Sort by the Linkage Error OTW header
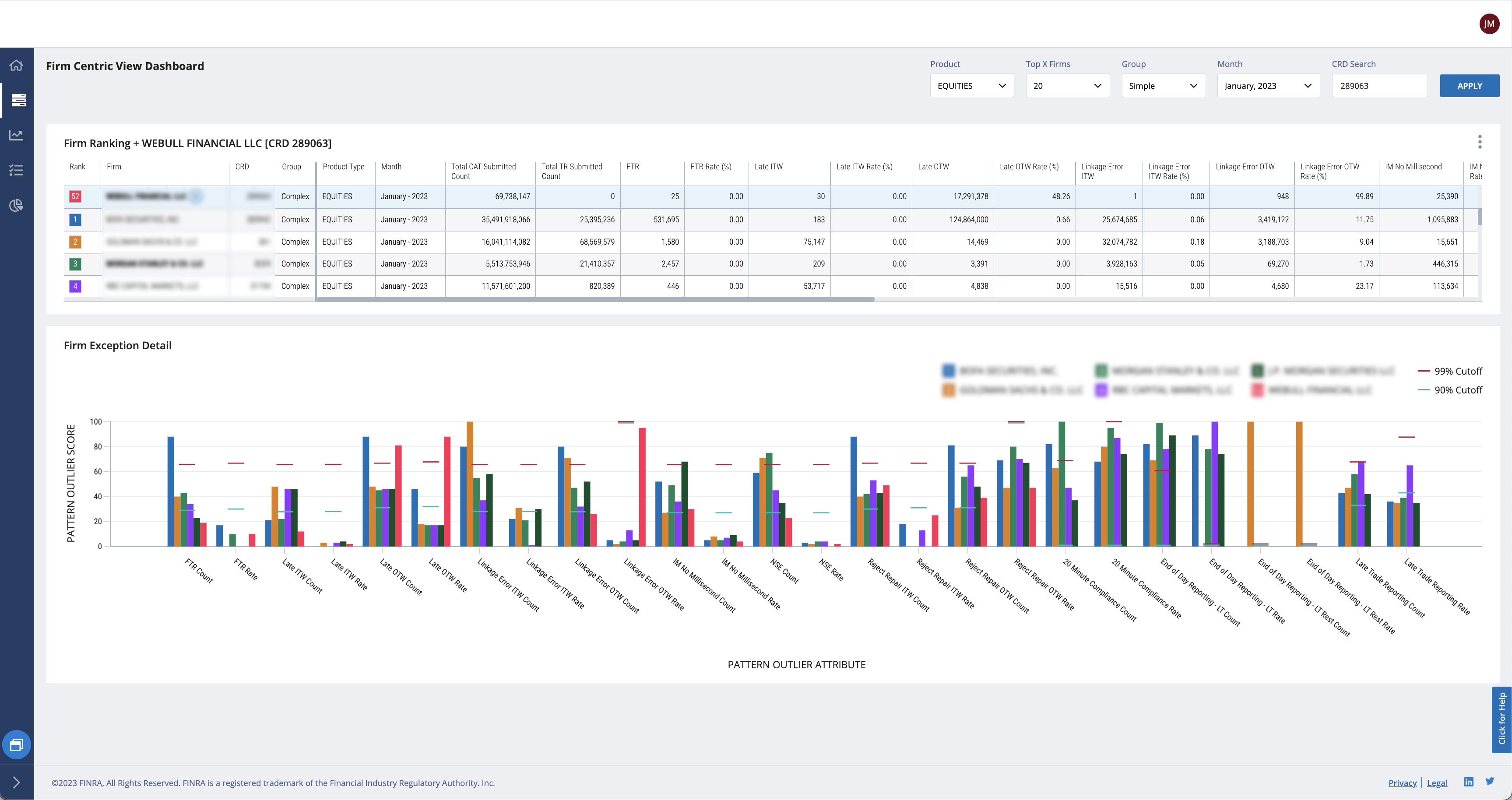This screenshot has width=1512, height=800. tap(1245, 167)
